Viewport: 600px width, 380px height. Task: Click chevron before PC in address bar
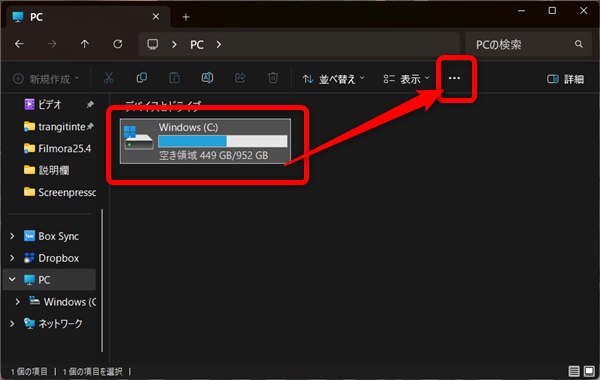point(174,44)
